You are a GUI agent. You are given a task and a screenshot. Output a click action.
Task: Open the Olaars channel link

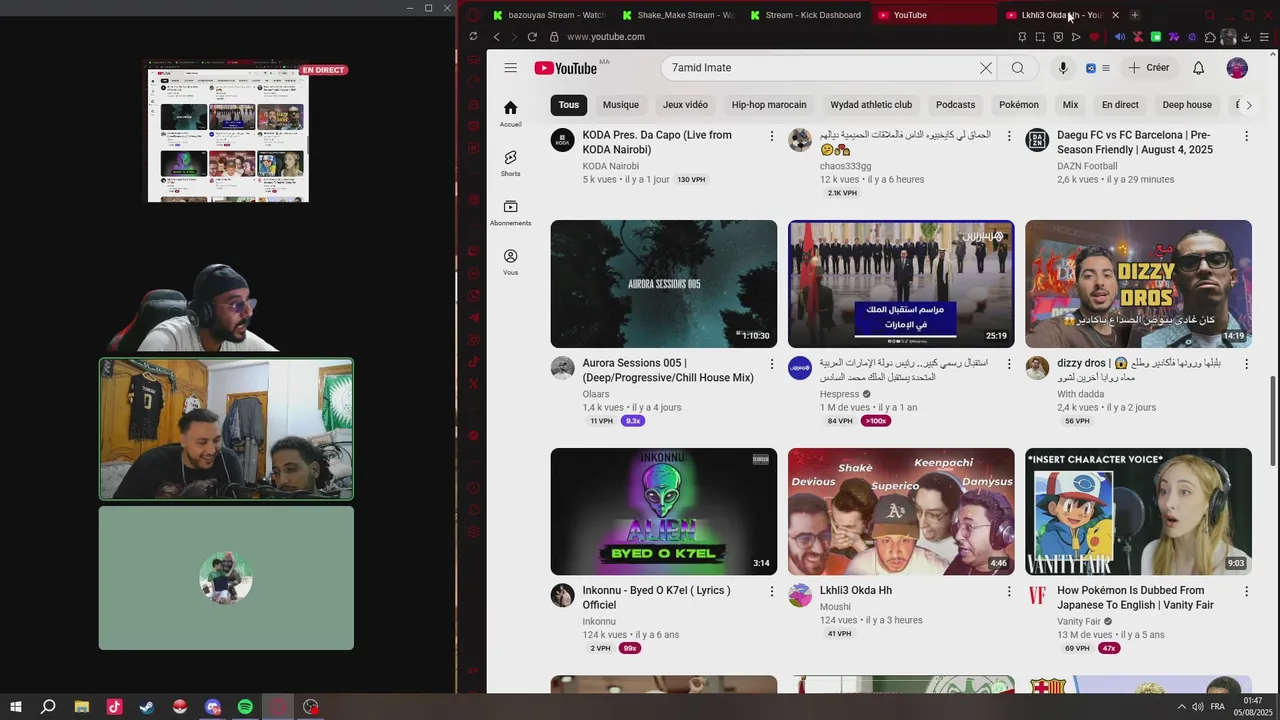click(596, 394)
